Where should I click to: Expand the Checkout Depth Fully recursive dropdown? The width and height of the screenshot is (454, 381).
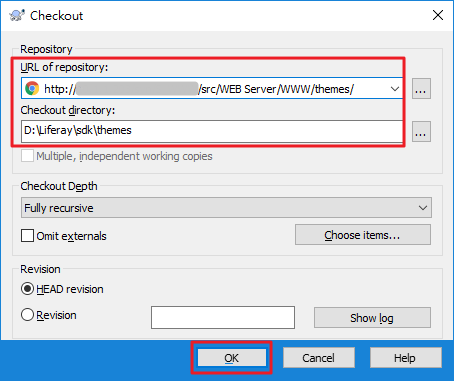226,208
